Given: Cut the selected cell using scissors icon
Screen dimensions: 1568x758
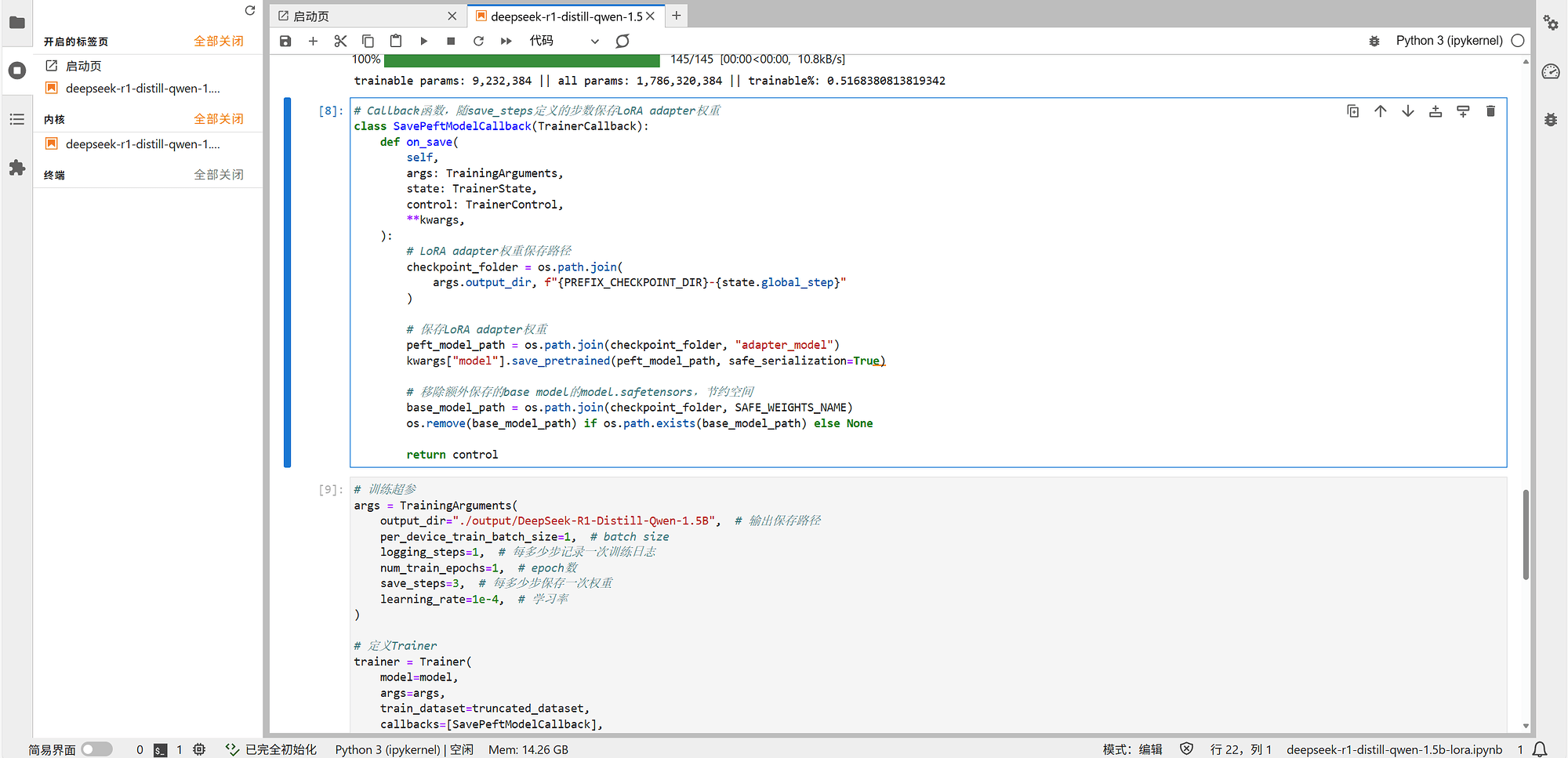Looking at the screenshot, I should (340, 41).
